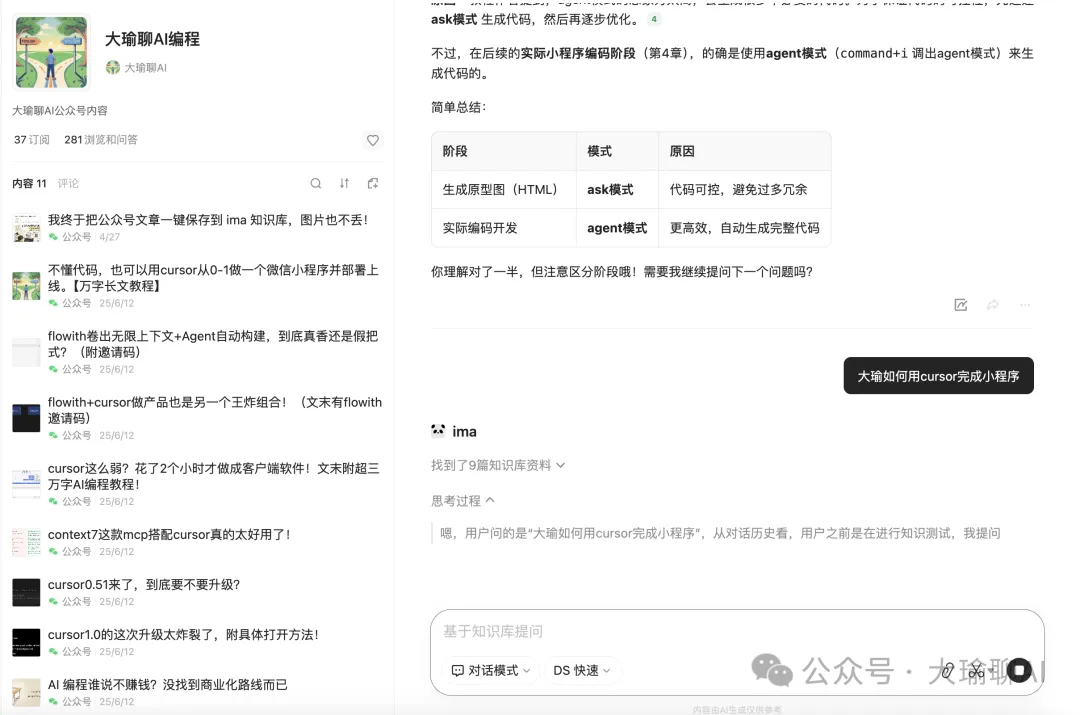1080x715 pixels.
Task: Switch to the 评论 tab
Action: coord(68,183)
